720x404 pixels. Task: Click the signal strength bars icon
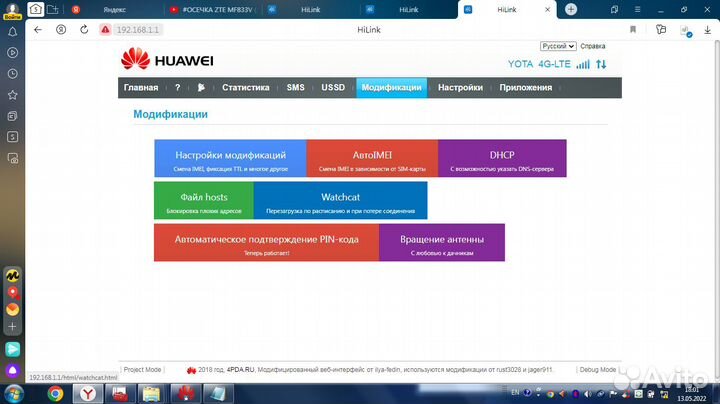(583, 64)
